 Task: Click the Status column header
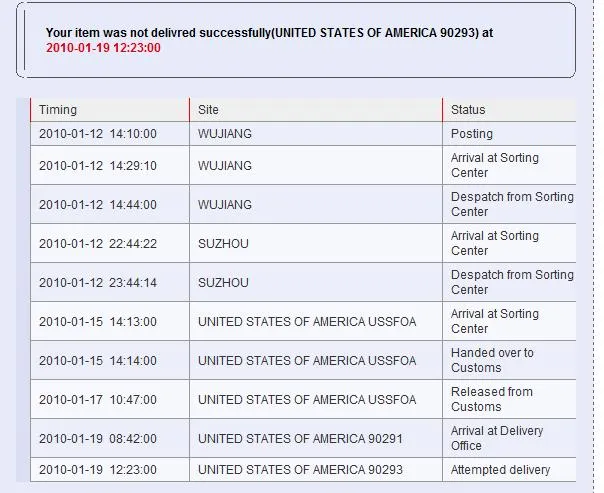[468, 110]
